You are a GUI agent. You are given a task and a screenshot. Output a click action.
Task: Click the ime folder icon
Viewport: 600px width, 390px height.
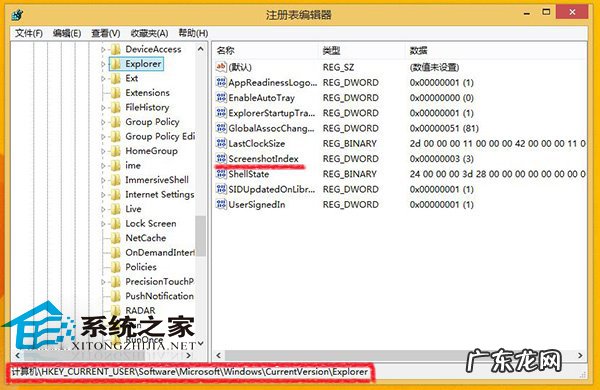click(115, 166)
